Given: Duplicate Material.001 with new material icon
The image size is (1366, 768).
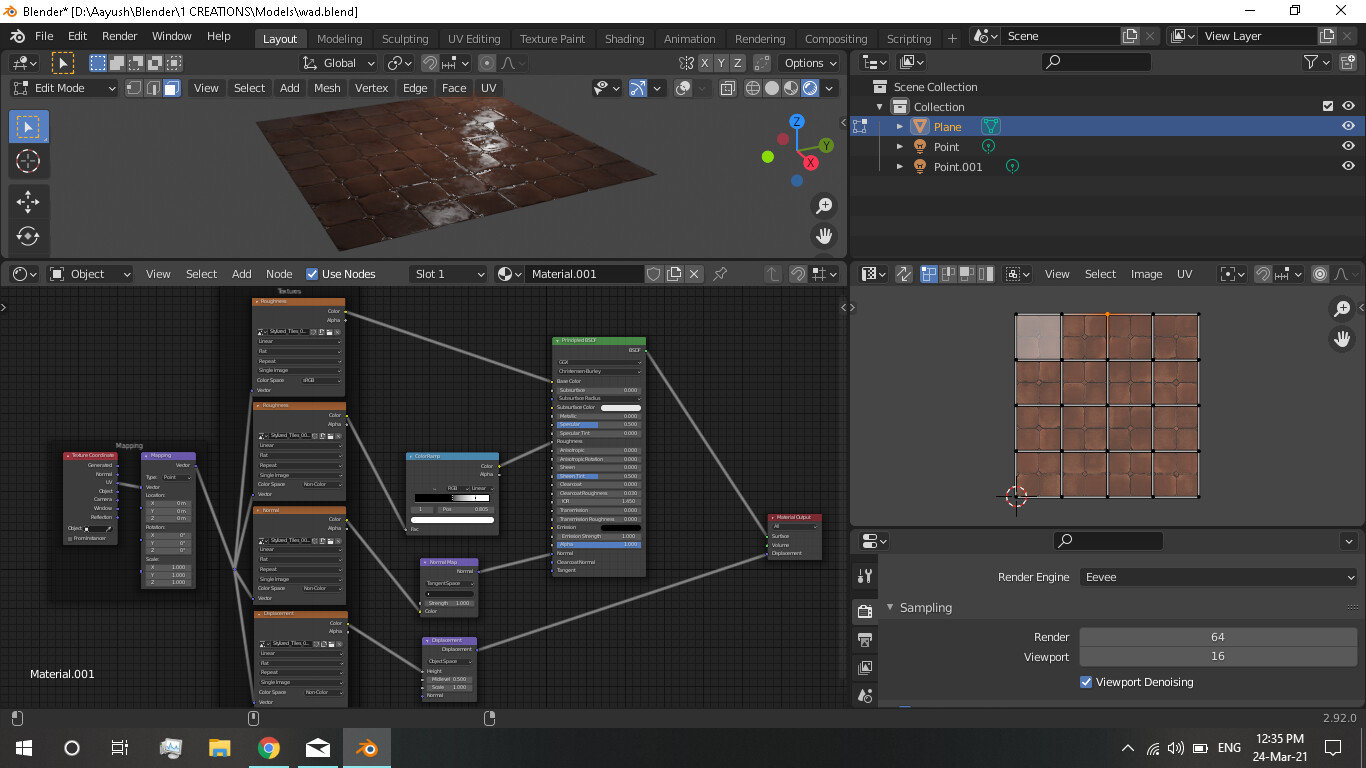Looking at the screenshot, I should tap(674, 274).
